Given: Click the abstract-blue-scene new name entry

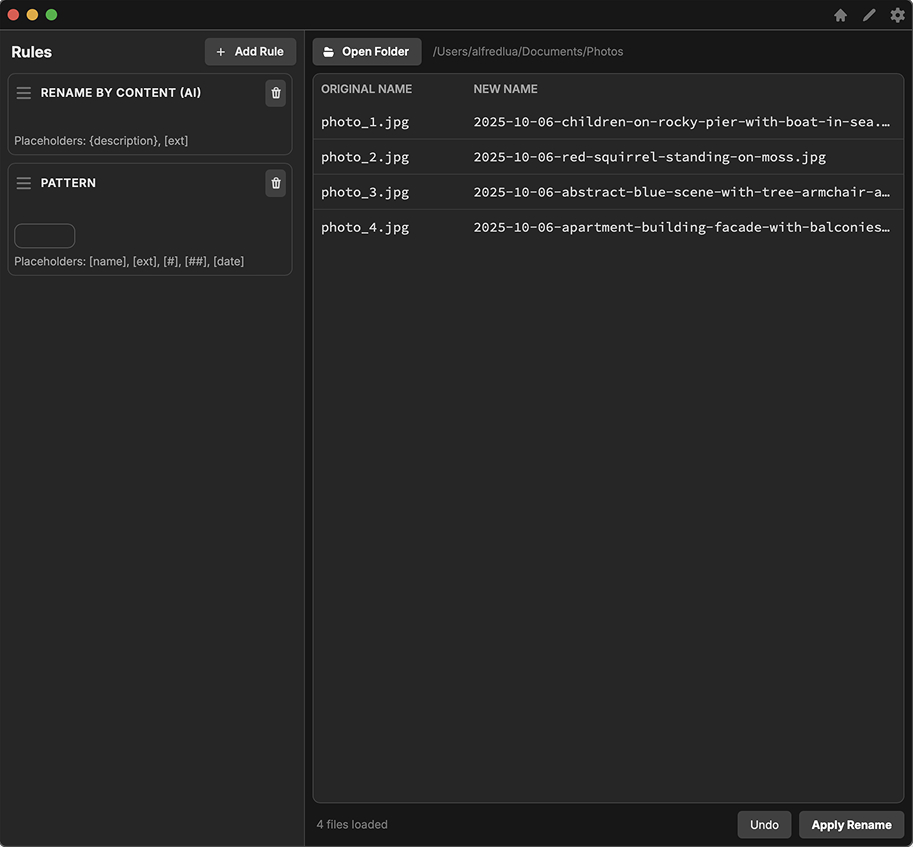Looking at the screenshot, I should (681, 192).
